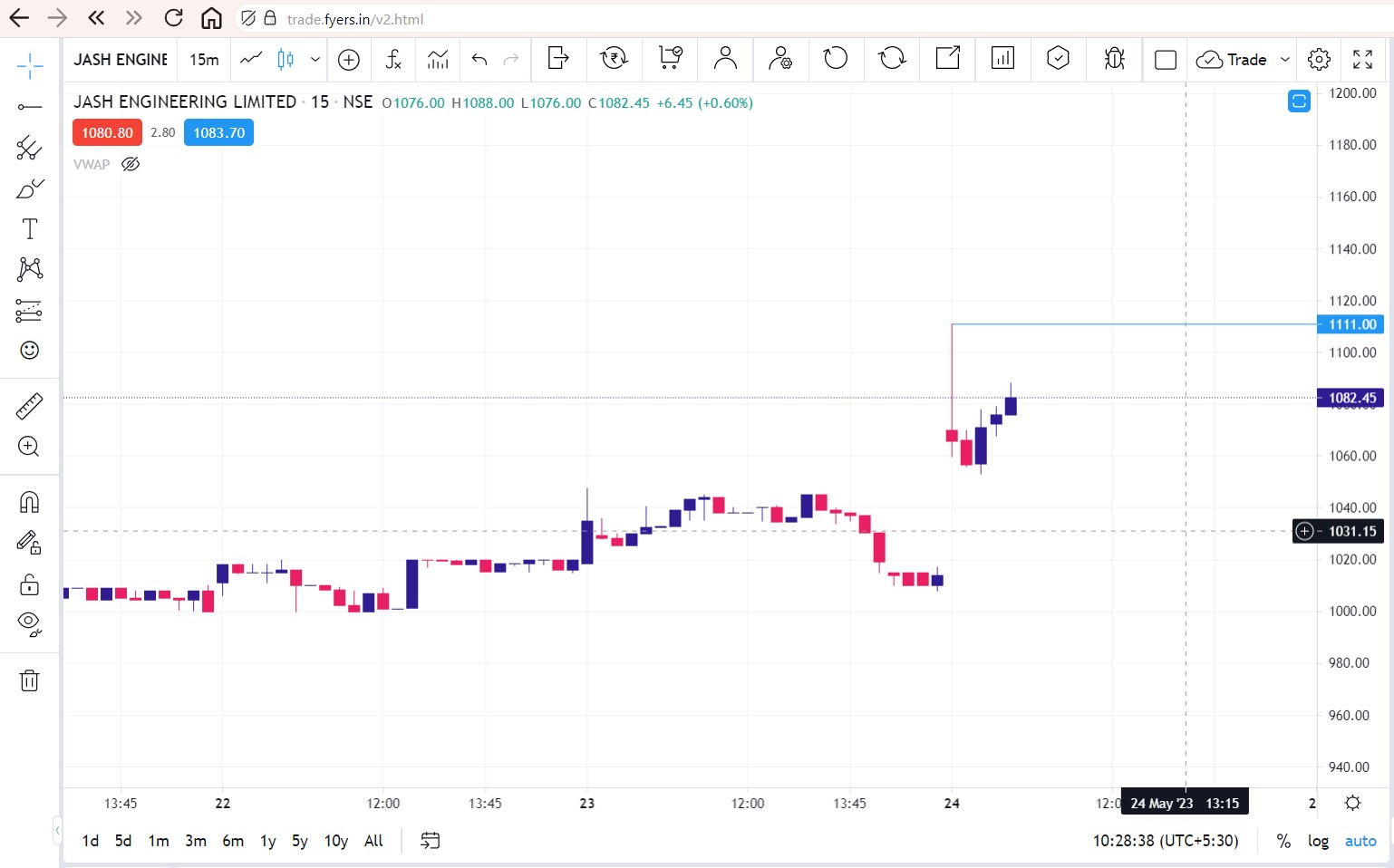Redo the last chart action
Image resolution: width=1394 pixels, height=868 pixels.
(x=511, y=60)
